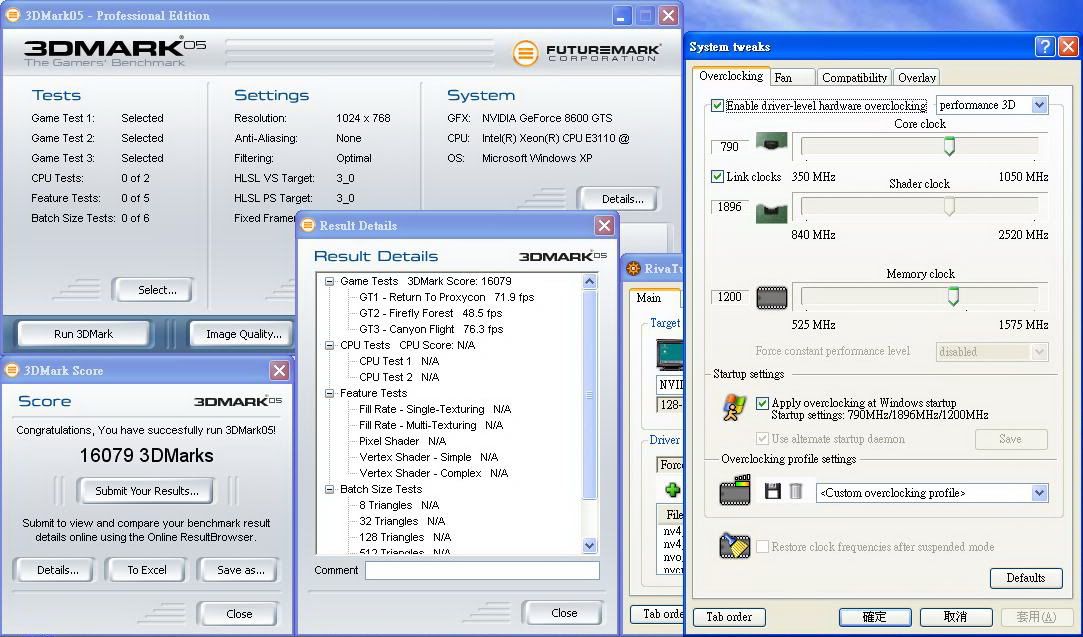Click the green plus icon in RivaTuner
1083x637 pixels.
click(672, 489)
